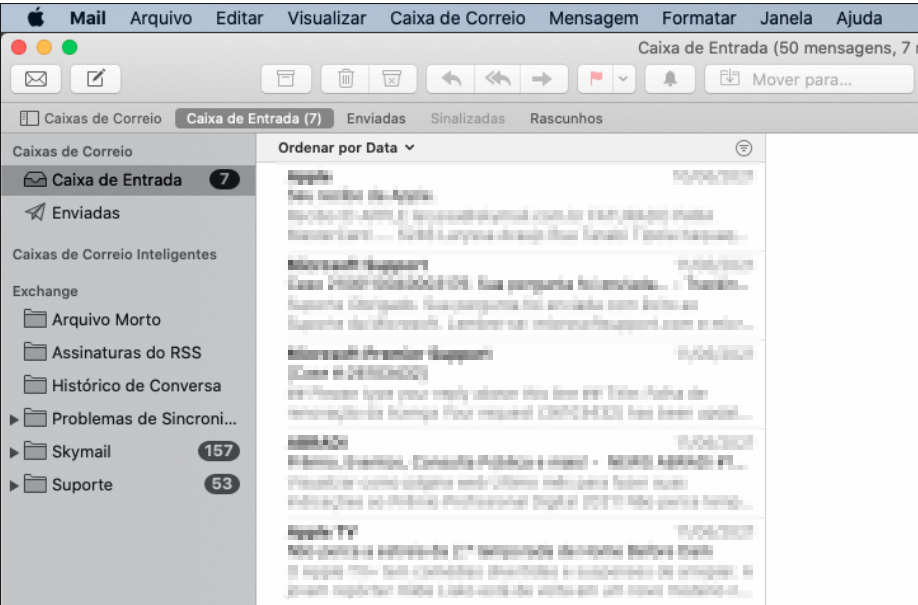Toggle the Caixas de Correio sidebar

91,118
